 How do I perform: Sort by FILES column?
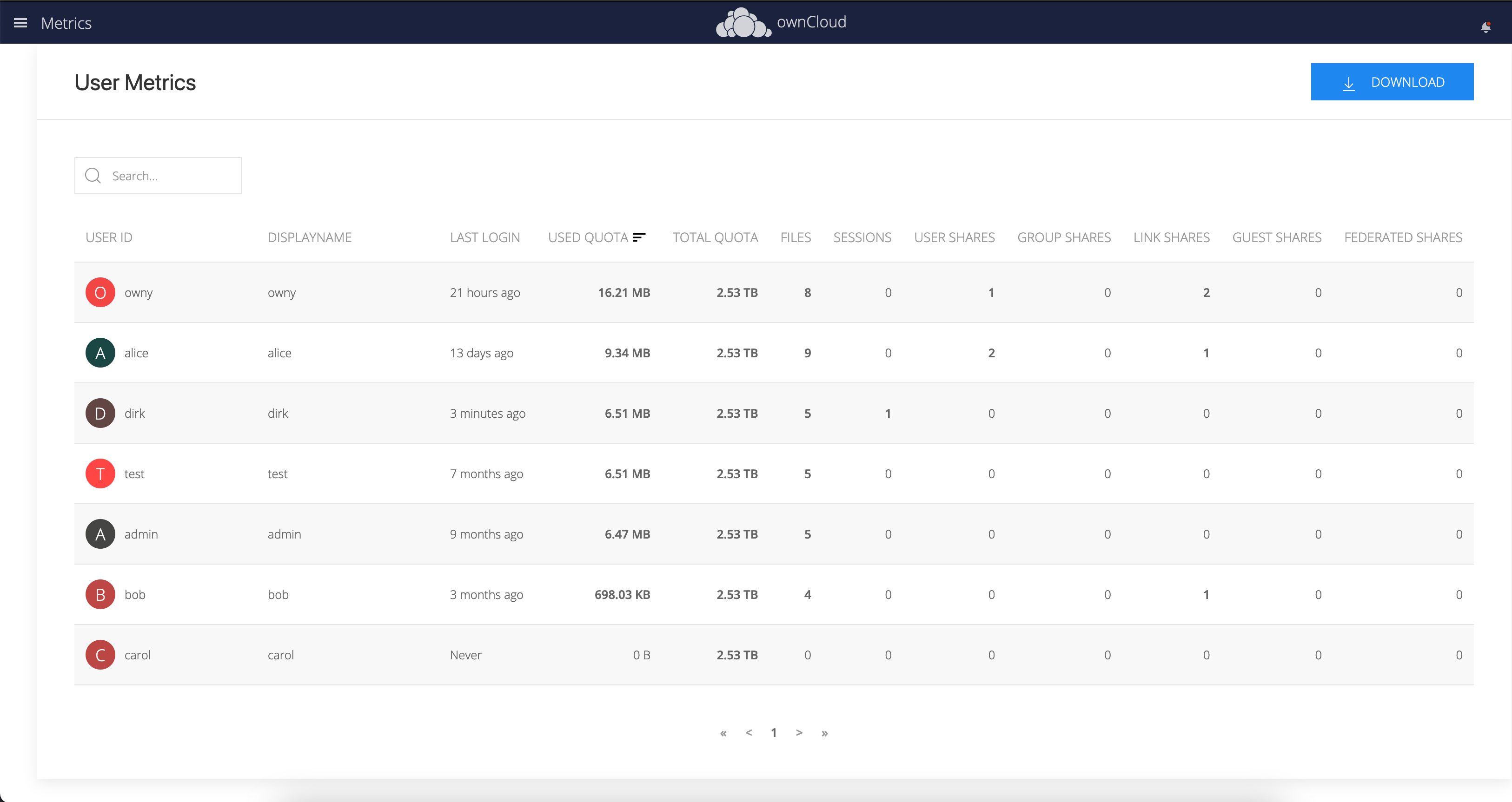[x=796, y=237]
